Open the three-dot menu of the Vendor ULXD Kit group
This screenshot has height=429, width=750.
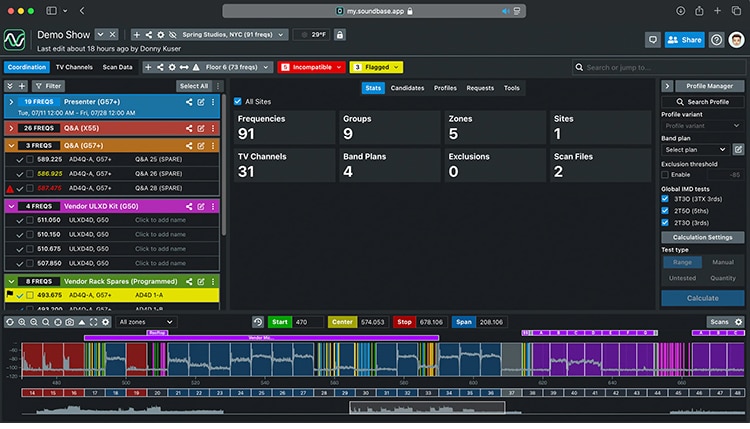[212, 206]
